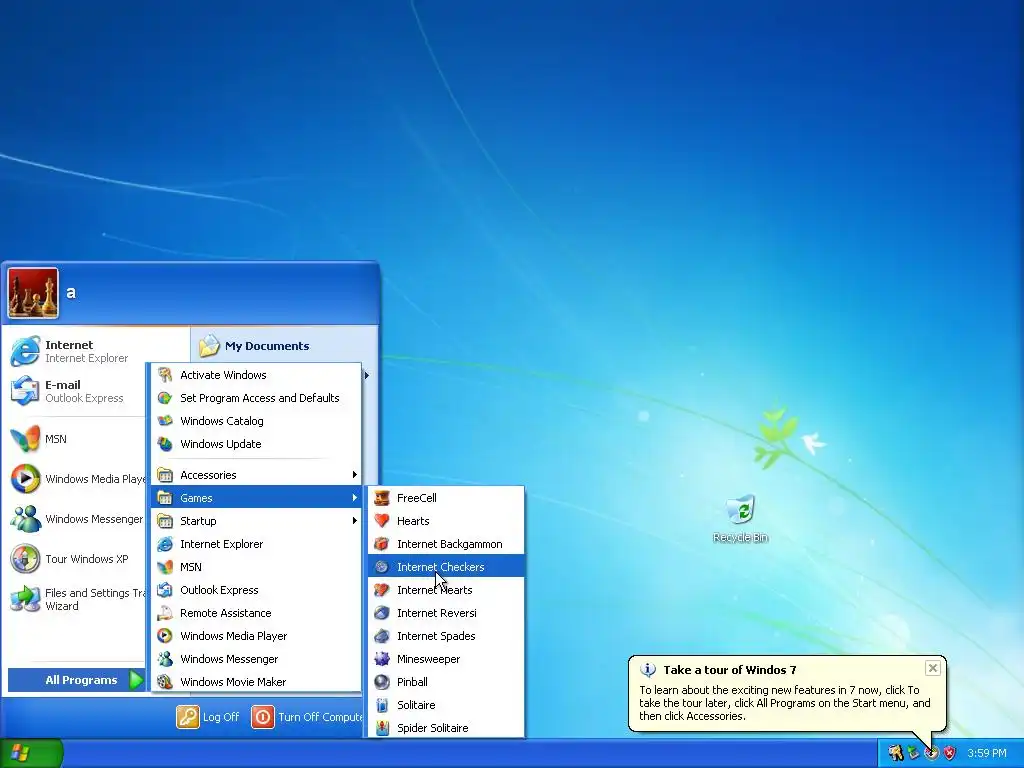
Task: Click the Solitaire card icon
Action: point(382,705)
